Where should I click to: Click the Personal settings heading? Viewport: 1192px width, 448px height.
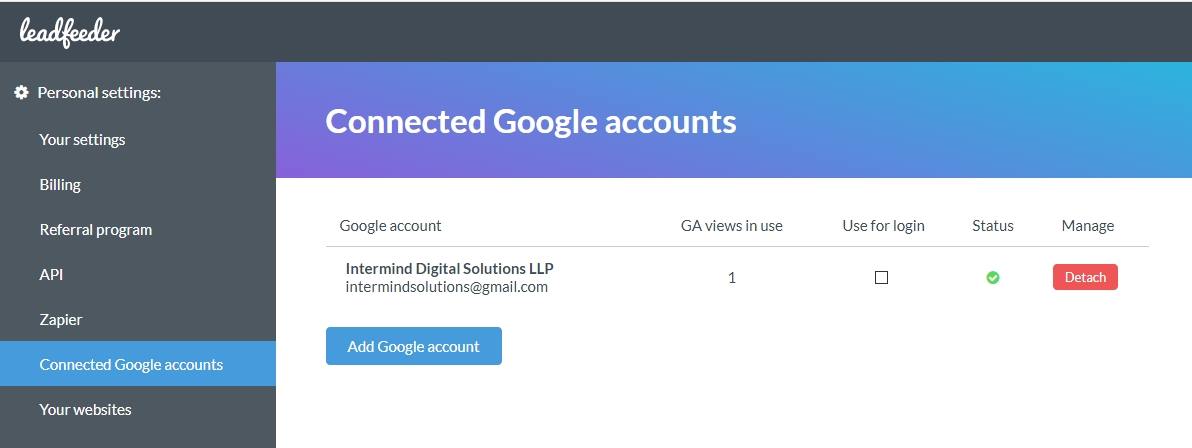point(99,93)
